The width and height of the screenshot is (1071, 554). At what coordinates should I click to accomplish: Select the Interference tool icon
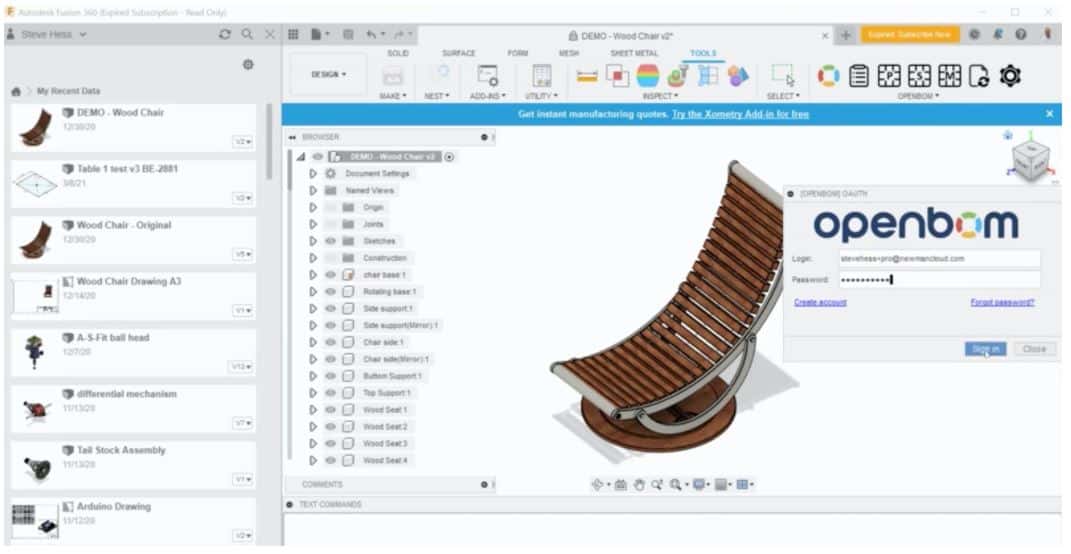[x=617, y=76]
